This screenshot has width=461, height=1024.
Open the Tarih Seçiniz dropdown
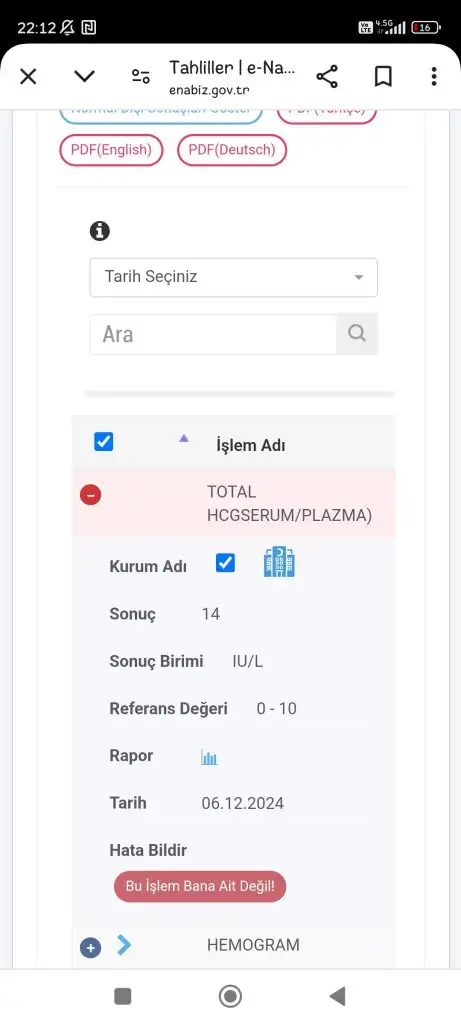tap(234, 277)
